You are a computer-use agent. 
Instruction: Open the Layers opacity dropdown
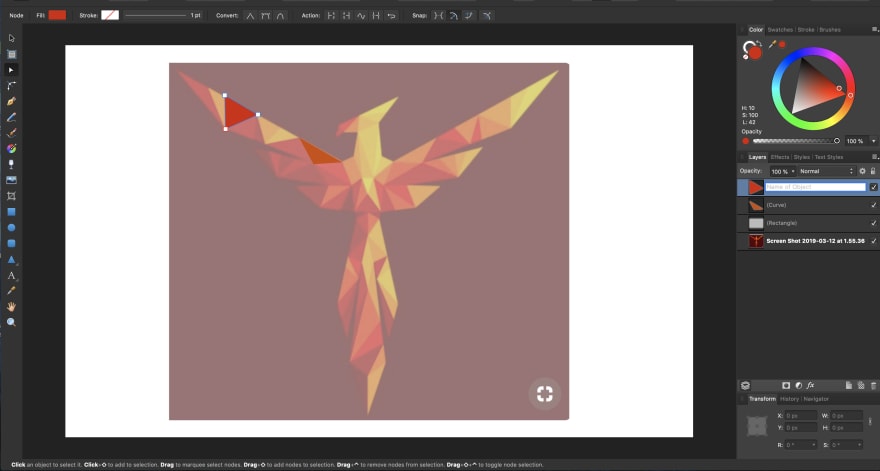(792, 171)
